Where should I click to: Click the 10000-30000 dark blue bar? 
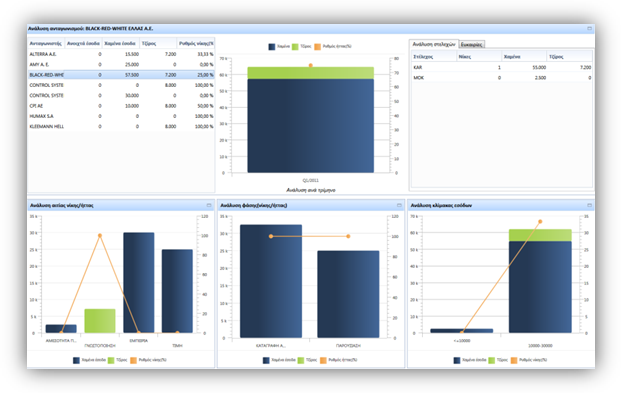click(540, 287)
